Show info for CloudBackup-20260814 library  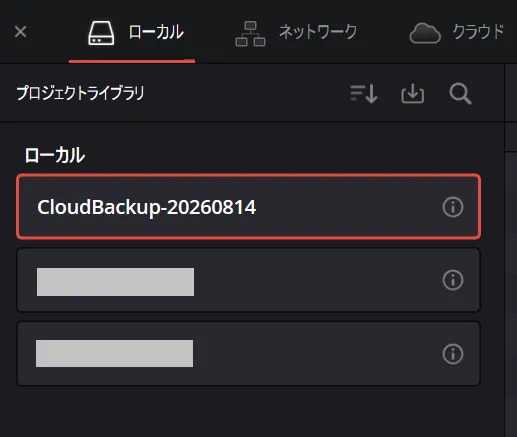click(x=453, y=207)
